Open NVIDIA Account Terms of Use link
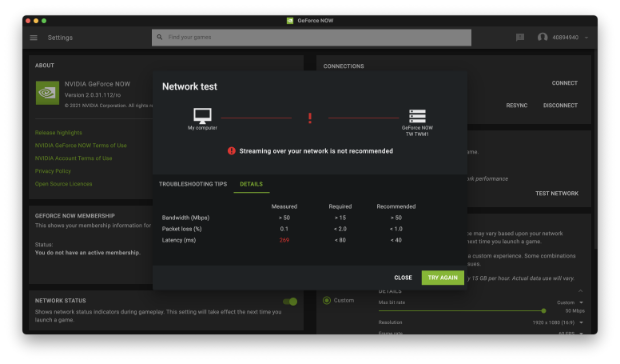The width and height of the screenshot is (620, 364). tap(74, 158)
